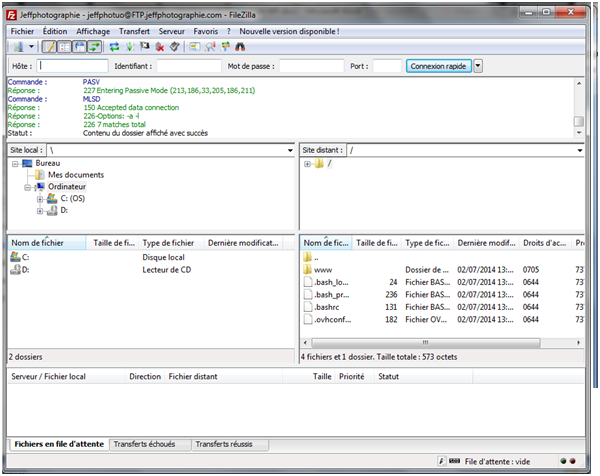Toggle directory comparison icon

[x=210, y=47]
